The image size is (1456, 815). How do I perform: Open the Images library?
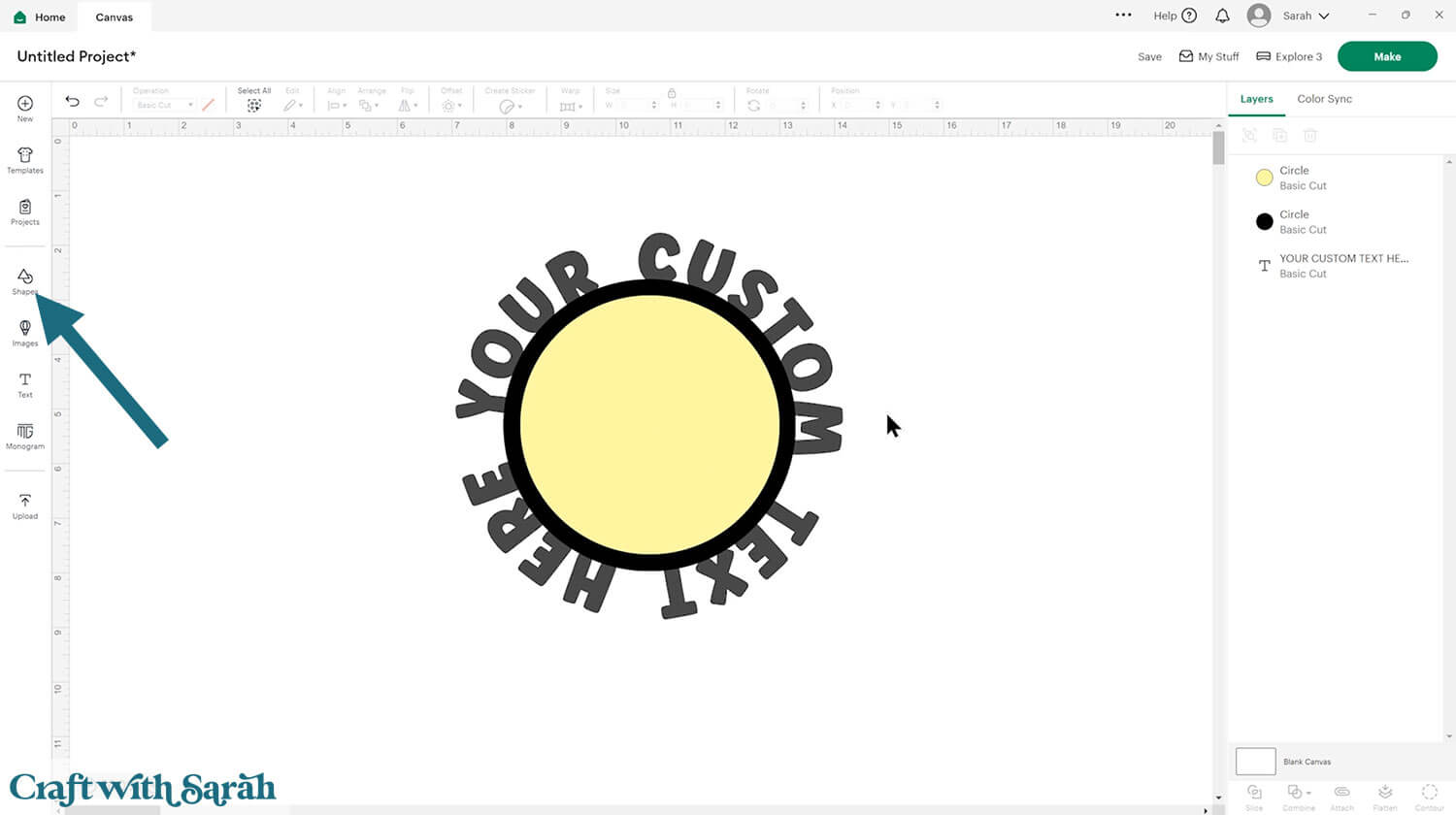25,333
